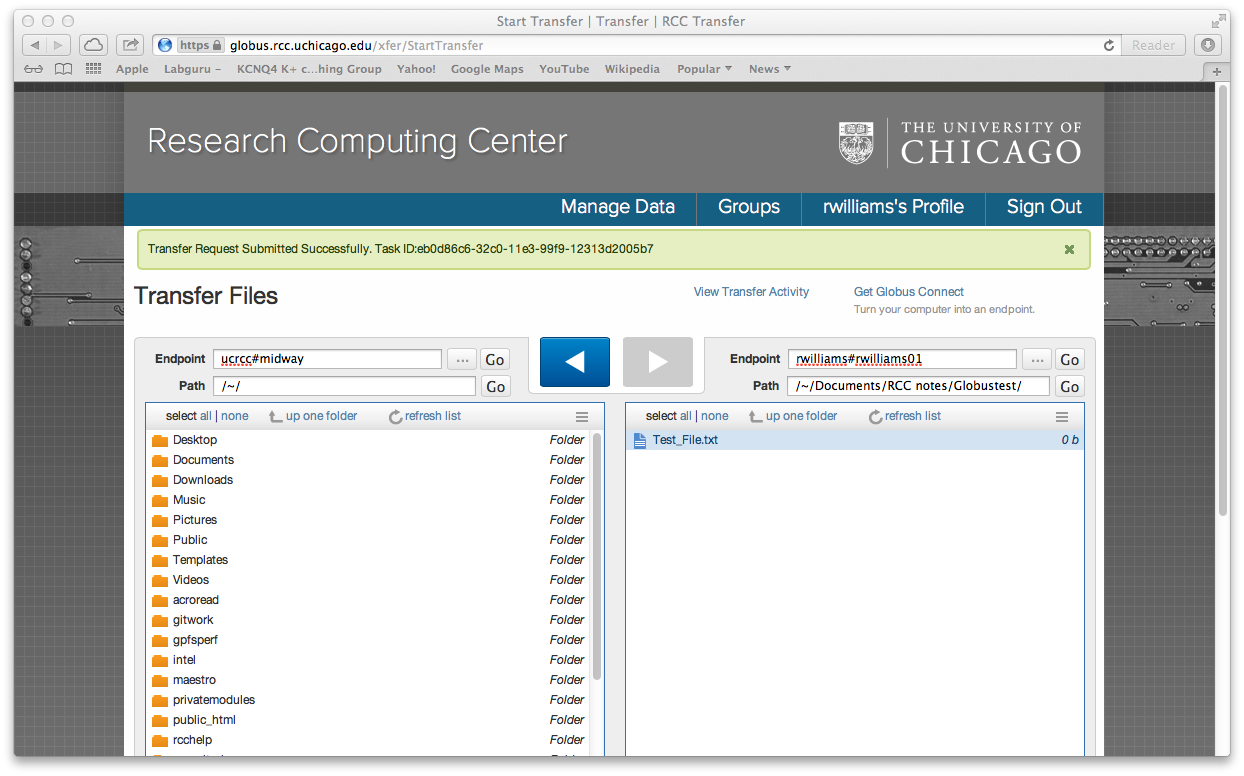
Task: Dismiss the transfer success message with X
Action: tap(1069, 249)
